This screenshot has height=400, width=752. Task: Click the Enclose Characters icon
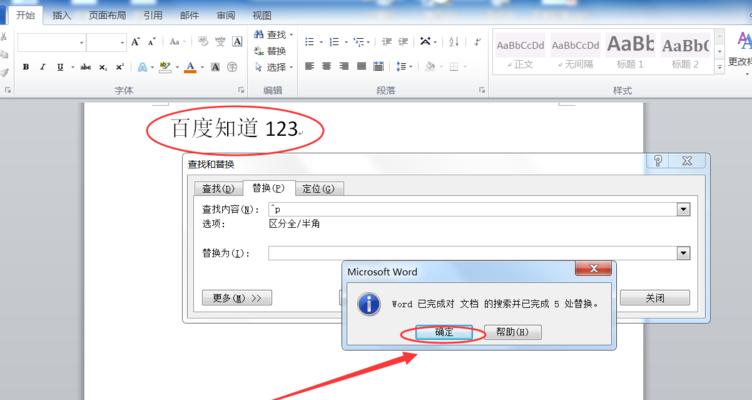[232, 67]
